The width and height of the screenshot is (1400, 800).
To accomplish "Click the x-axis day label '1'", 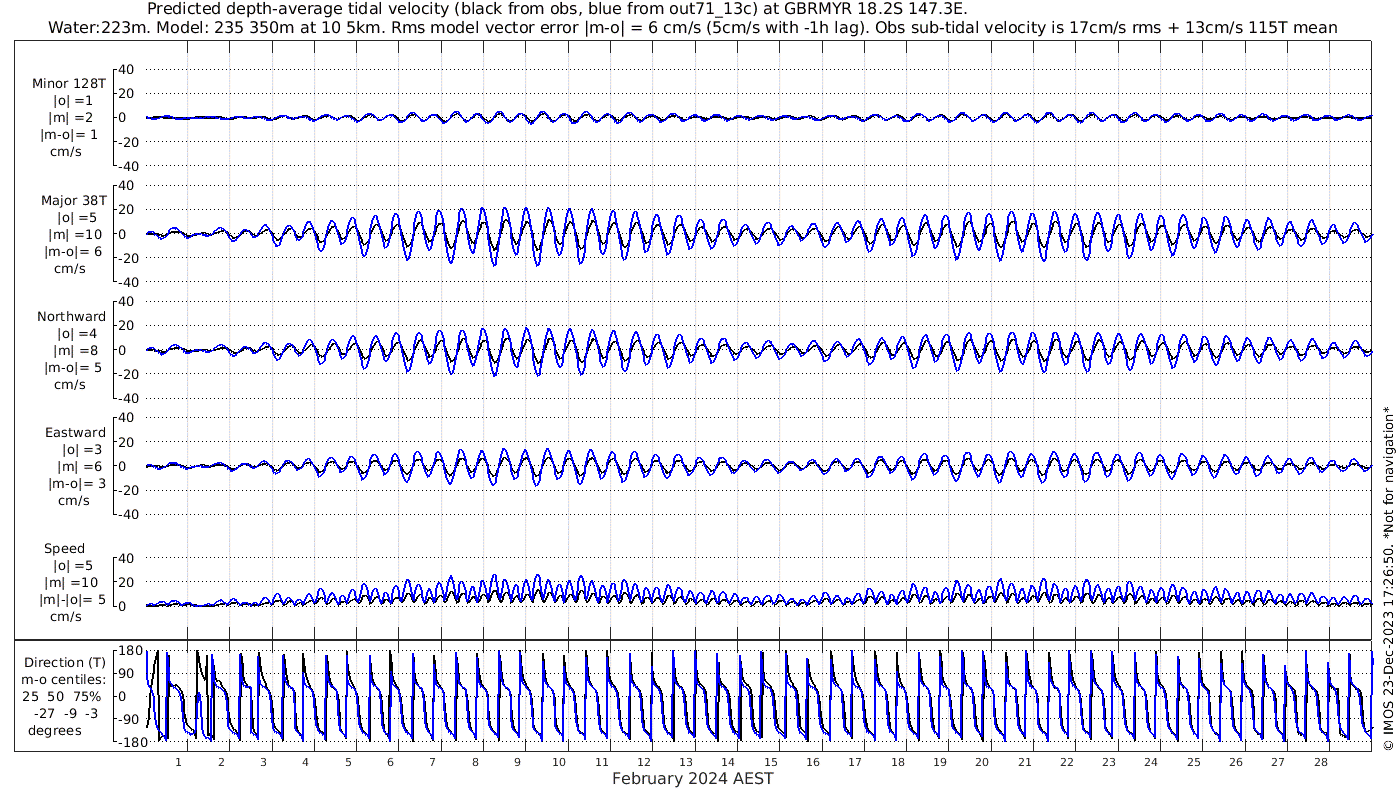I will point(179,763).
